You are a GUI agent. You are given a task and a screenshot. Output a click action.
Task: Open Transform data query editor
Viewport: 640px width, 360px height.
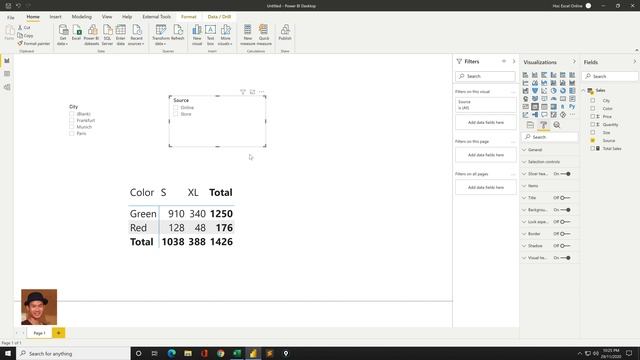click(x=161, y=35)
